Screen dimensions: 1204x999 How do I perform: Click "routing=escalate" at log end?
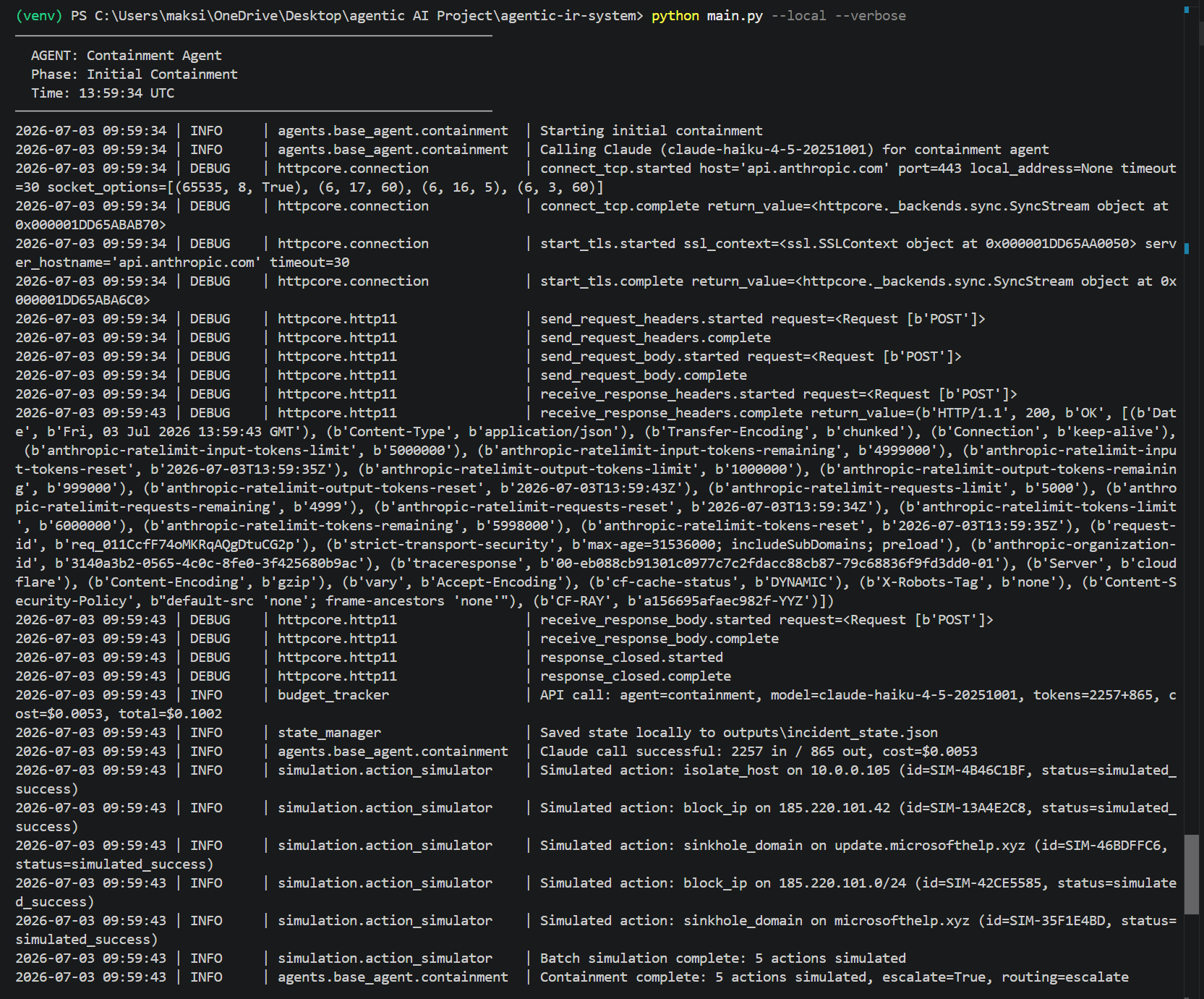coord(1065,977)
